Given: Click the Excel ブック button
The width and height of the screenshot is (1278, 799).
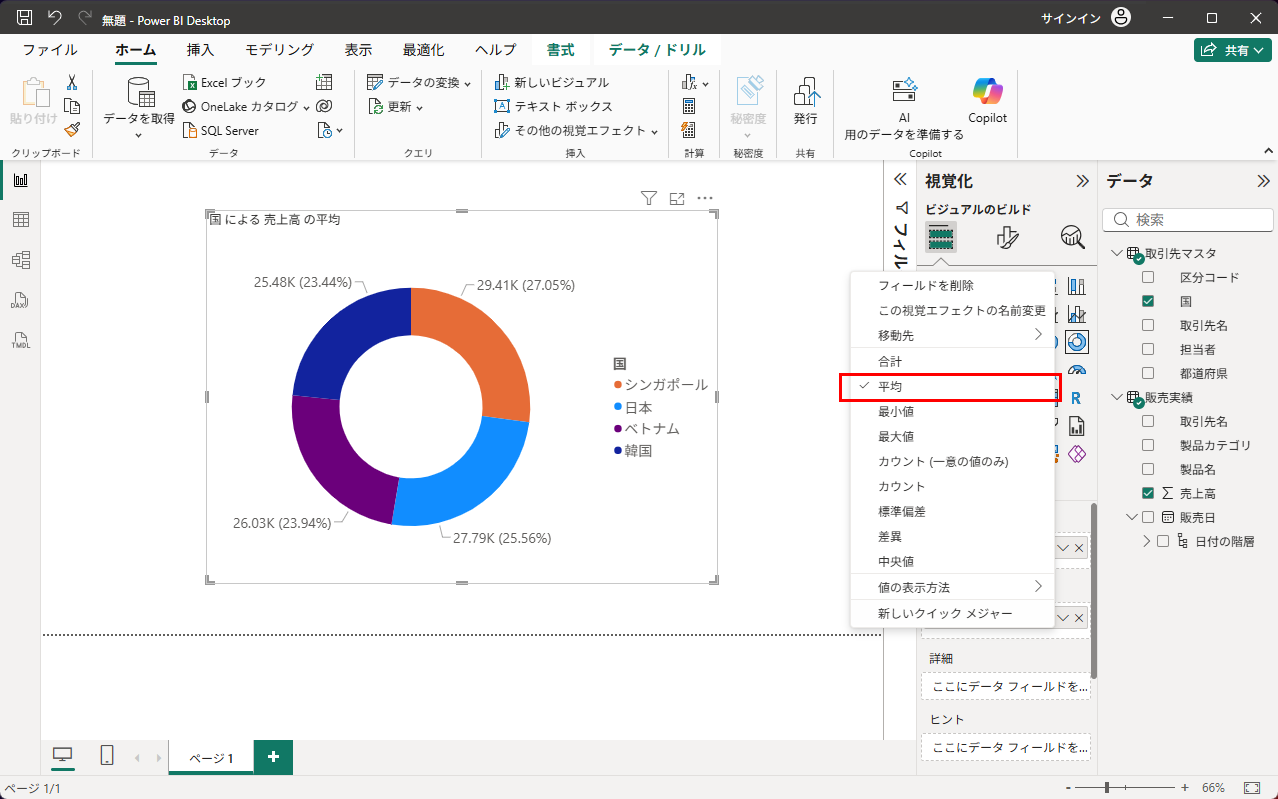Looking at the screenshot, I should 225,82.
